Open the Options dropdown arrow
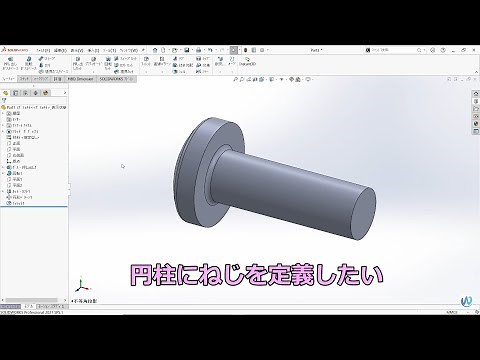This screenshot has height=360, width=480. [x=267, y=50]
